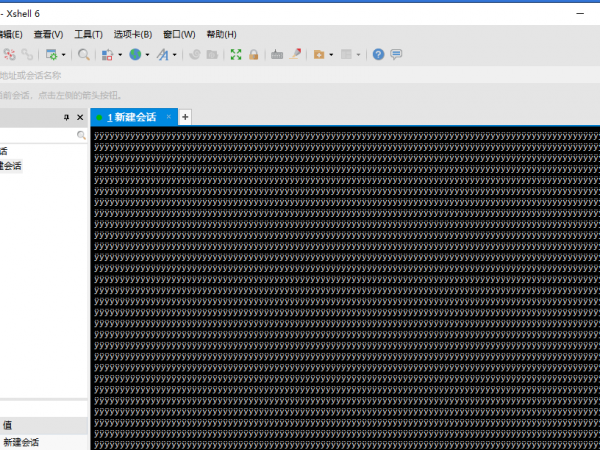
Task: Expand the color scheme dropdown arrow
Action: 120,55
